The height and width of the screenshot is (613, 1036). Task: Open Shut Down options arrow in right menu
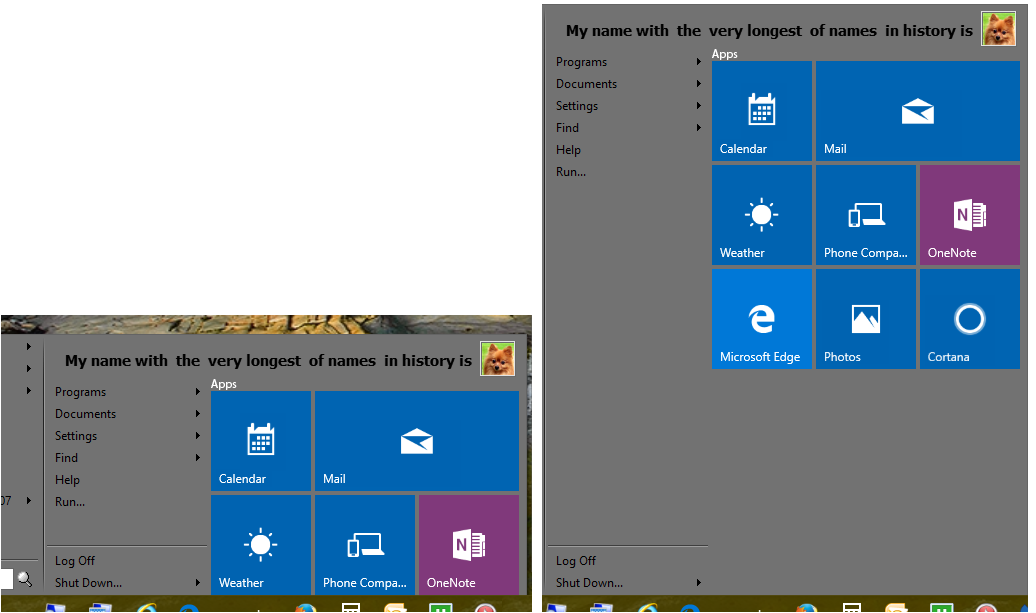698,583
